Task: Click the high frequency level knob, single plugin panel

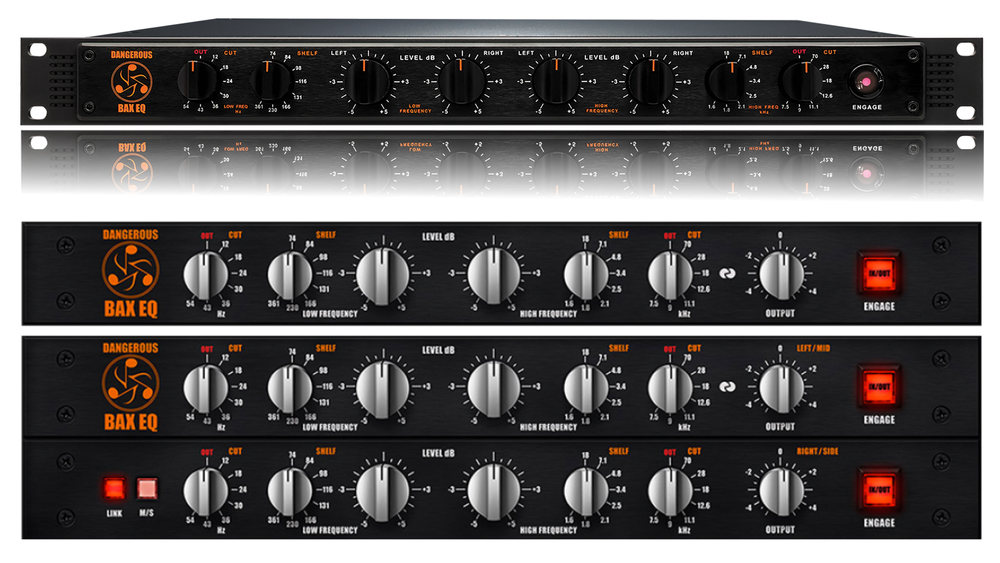Action: click(x=494, y=276)
